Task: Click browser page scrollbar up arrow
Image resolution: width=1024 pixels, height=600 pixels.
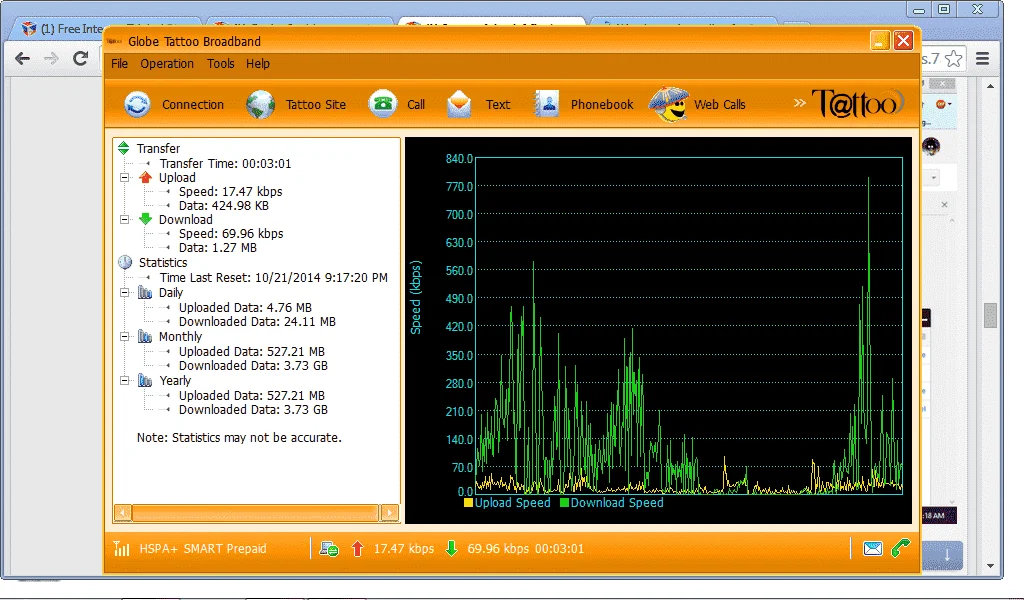Action: pyautogui.click(x=991, y=86)
